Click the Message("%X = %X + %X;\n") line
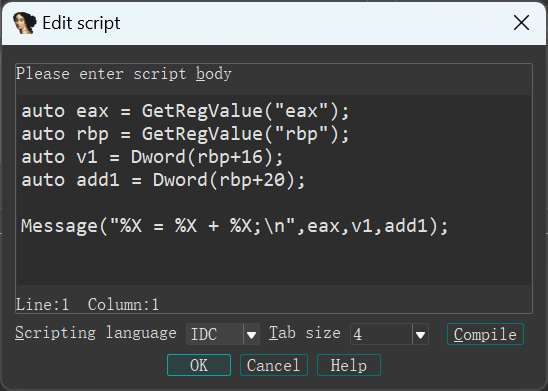This screenshot has width=548, height=391. [x=235, y=226]
